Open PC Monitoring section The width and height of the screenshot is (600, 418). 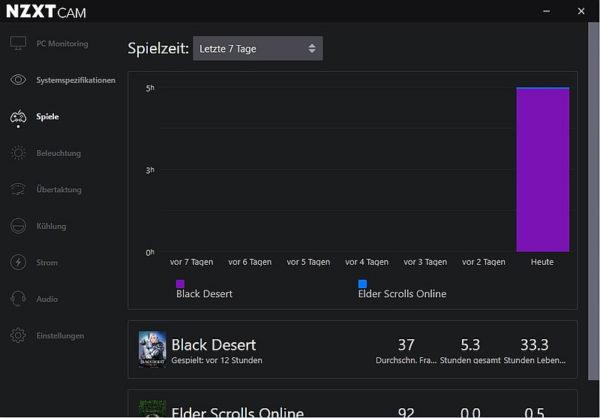[62, 44]
